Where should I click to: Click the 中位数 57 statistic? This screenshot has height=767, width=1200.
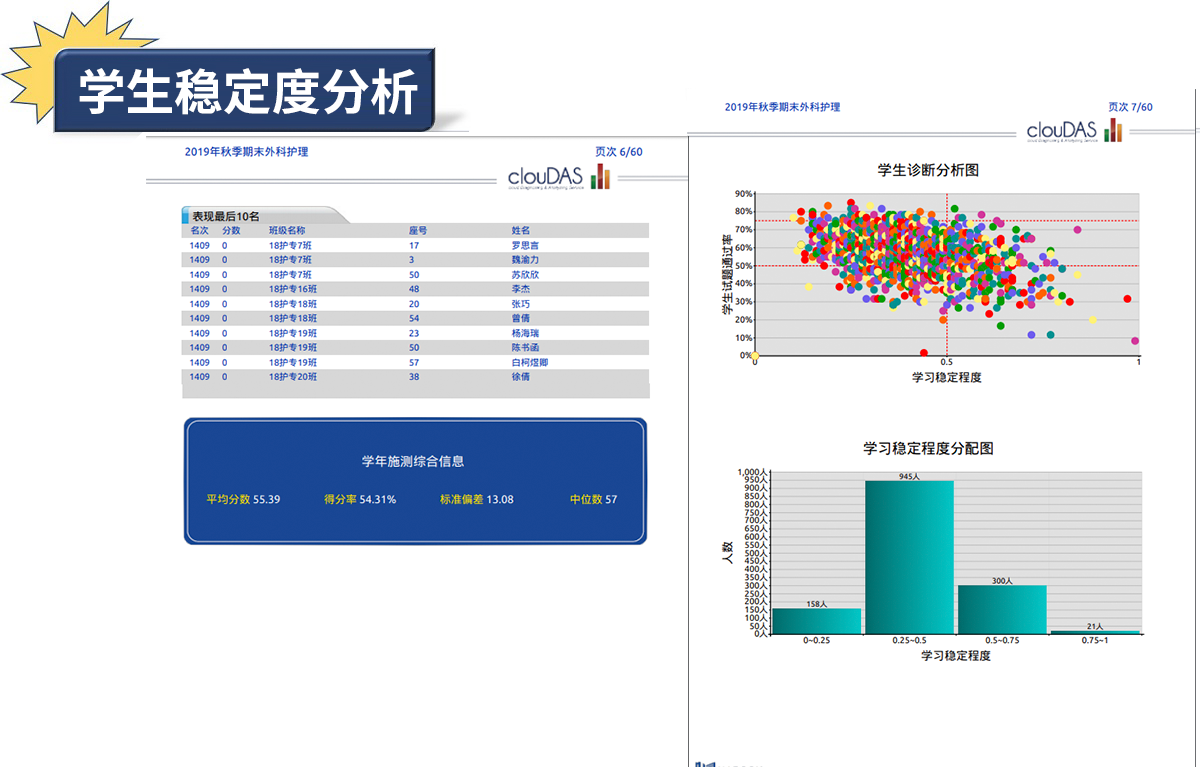tap(593, 499)
